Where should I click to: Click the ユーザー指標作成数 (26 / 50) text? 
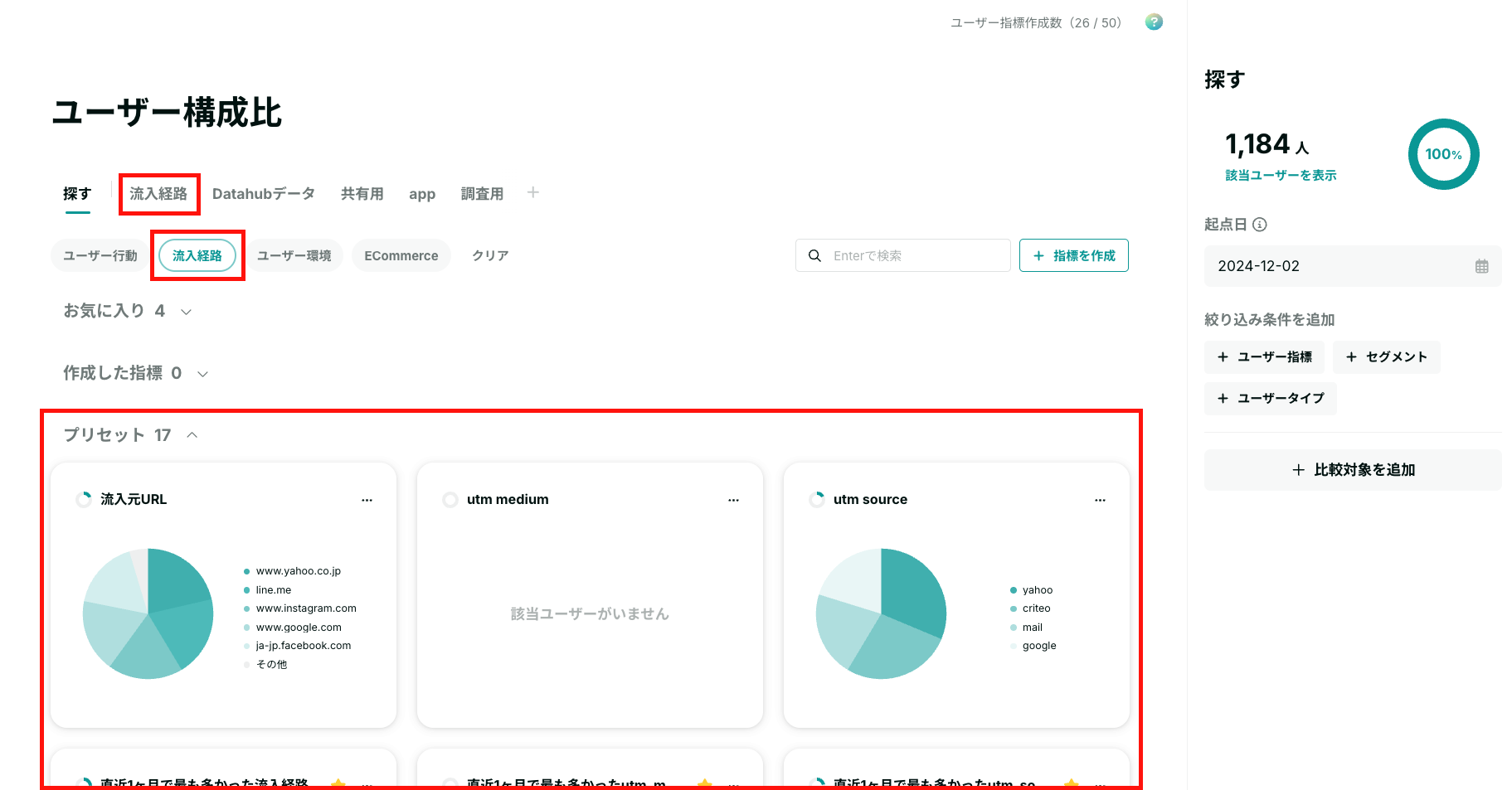pos(1036,23)
